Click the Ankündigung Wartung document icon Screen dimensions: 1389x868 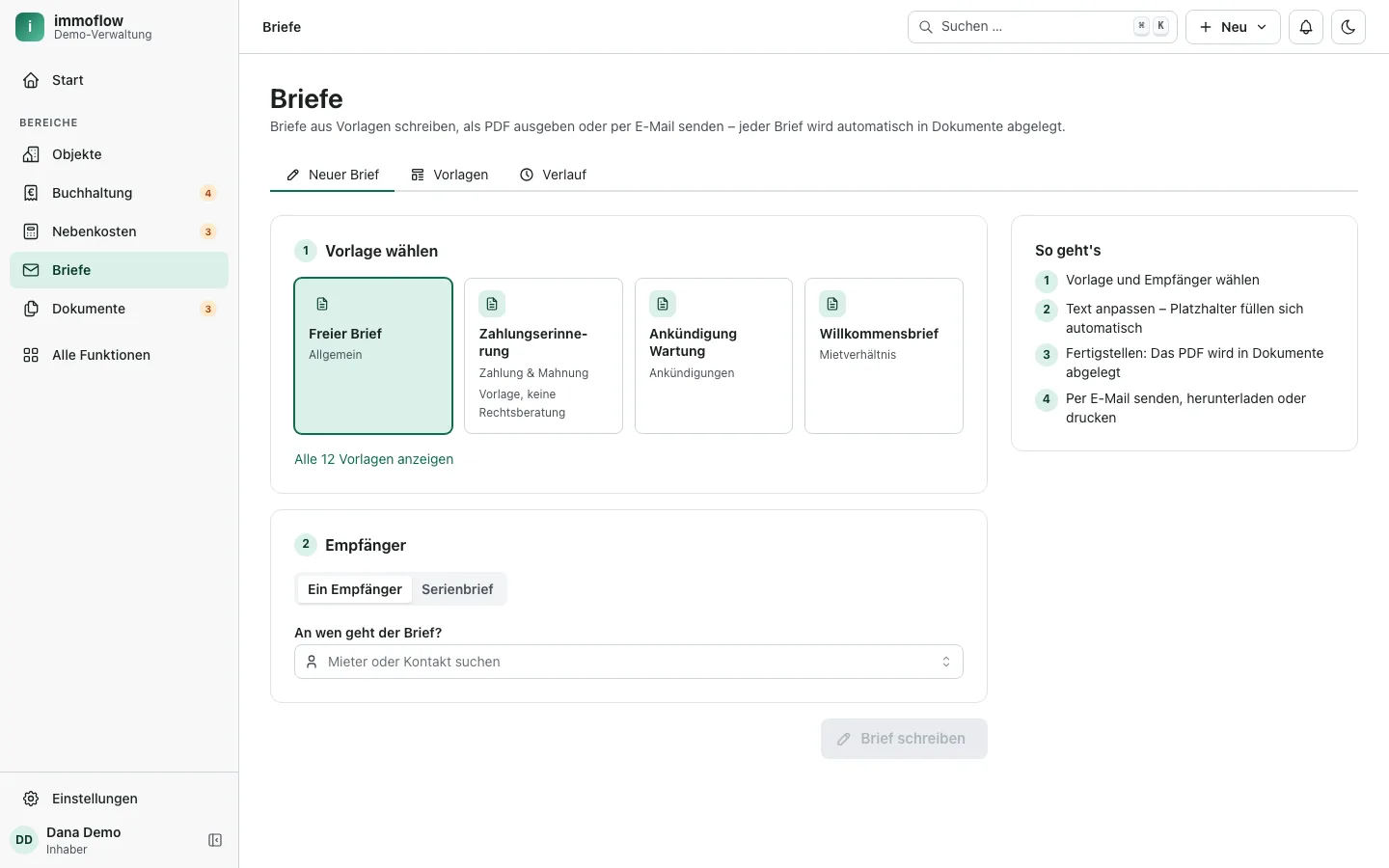pos(663,304)
